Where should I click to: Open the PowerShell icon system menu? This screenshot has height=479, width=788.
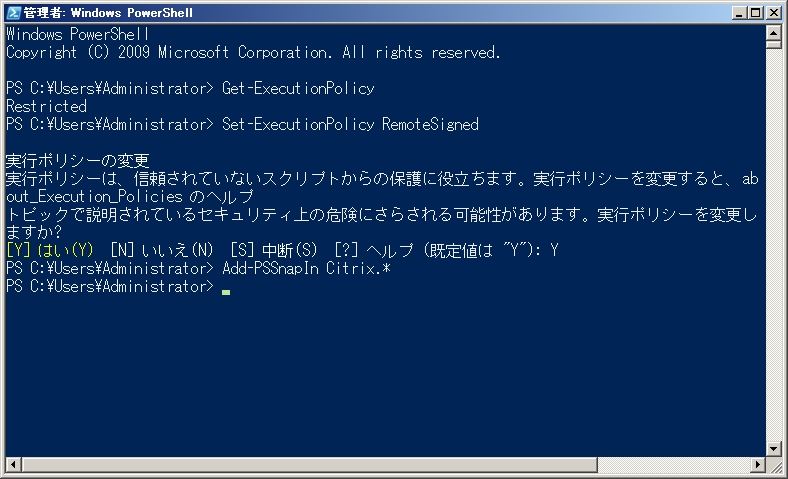point(12,12)
